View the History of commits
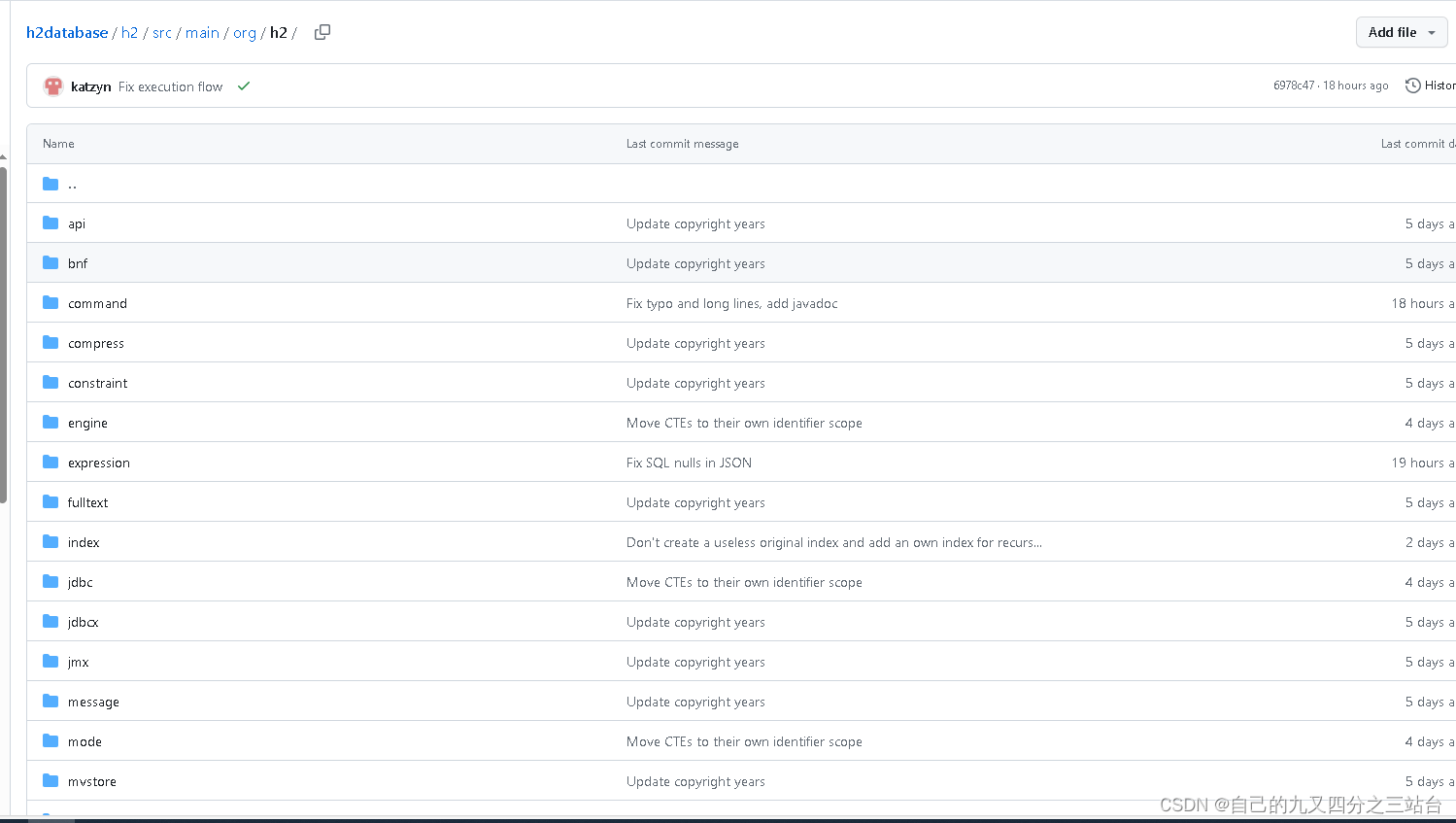The height and width of the screenshot is (823, 1456). (x=1431, y=86)
